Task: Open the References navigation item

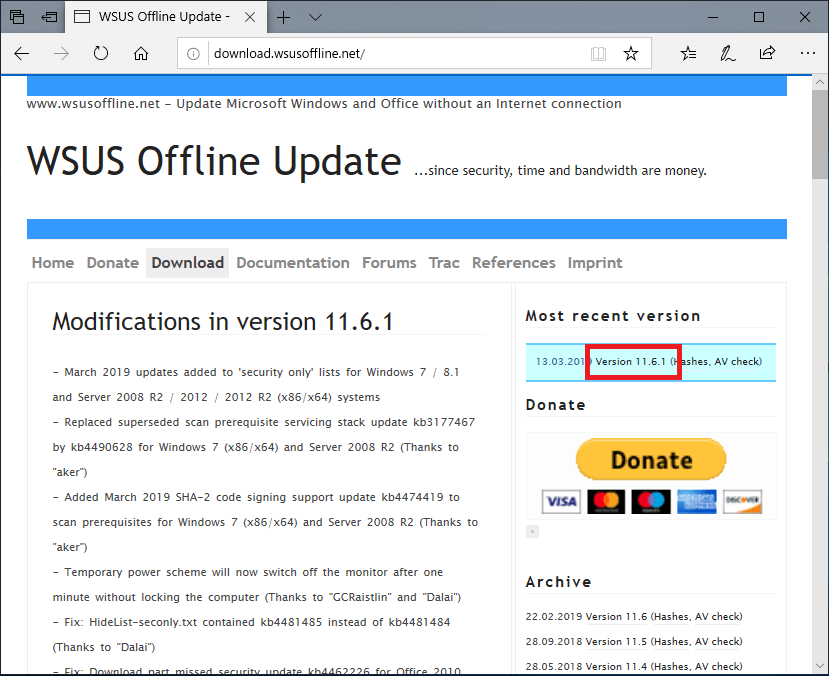Action: click(x=514, y=263)
